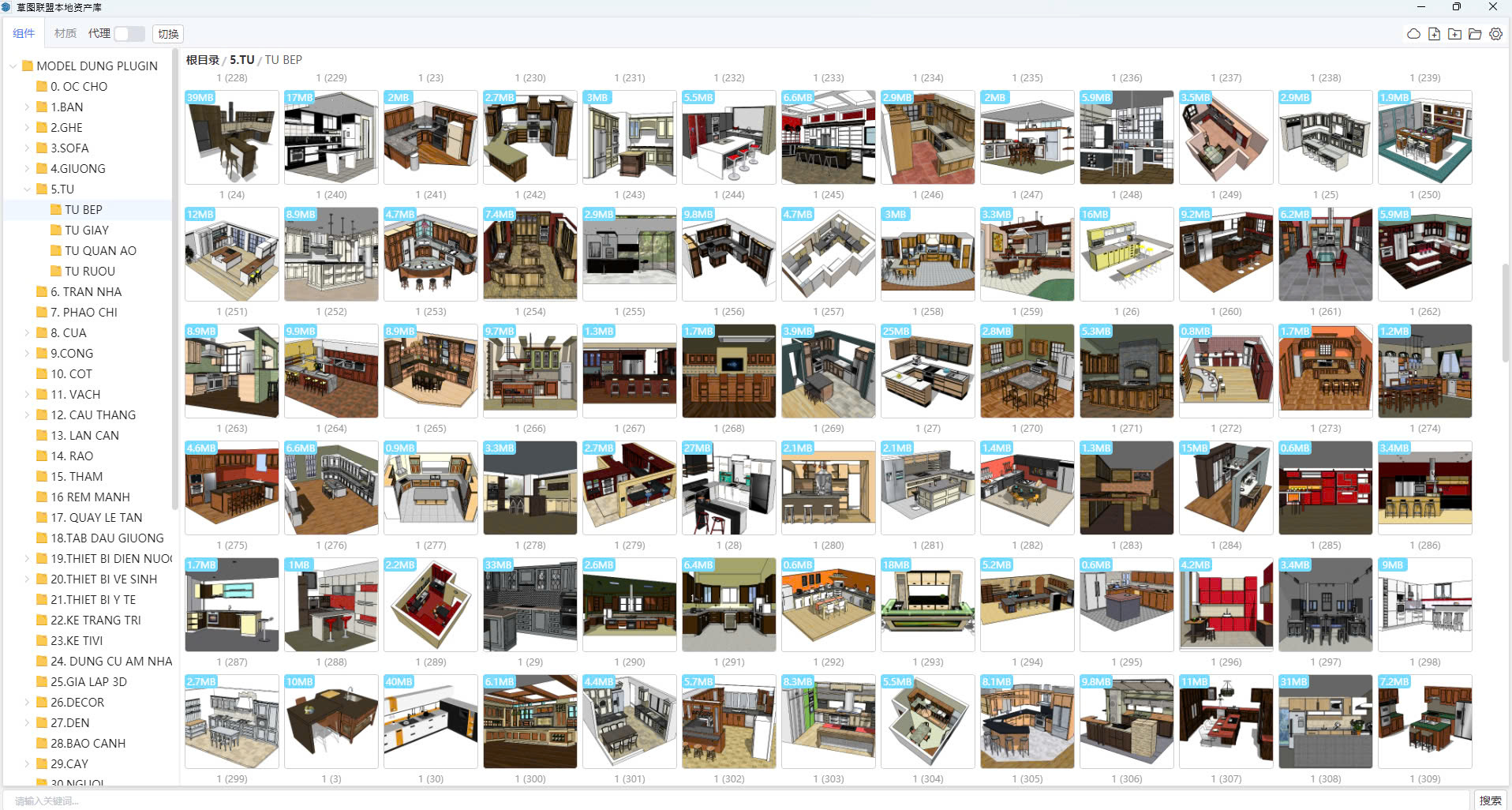This screenshot has height=810, width=1512.
Task: Collapse the MODEL DUNG PLUGIN root node
Action: (13, 66)
